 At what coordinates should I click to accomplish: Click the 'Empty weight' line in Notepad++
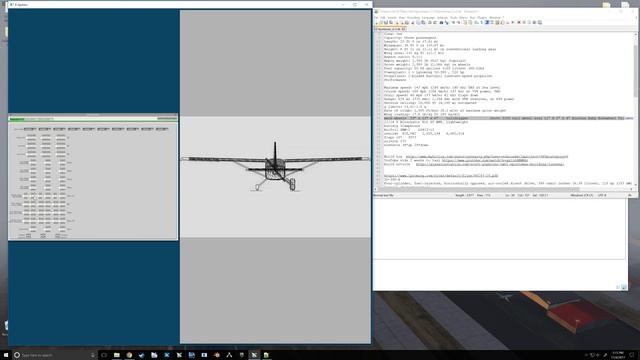426,60
